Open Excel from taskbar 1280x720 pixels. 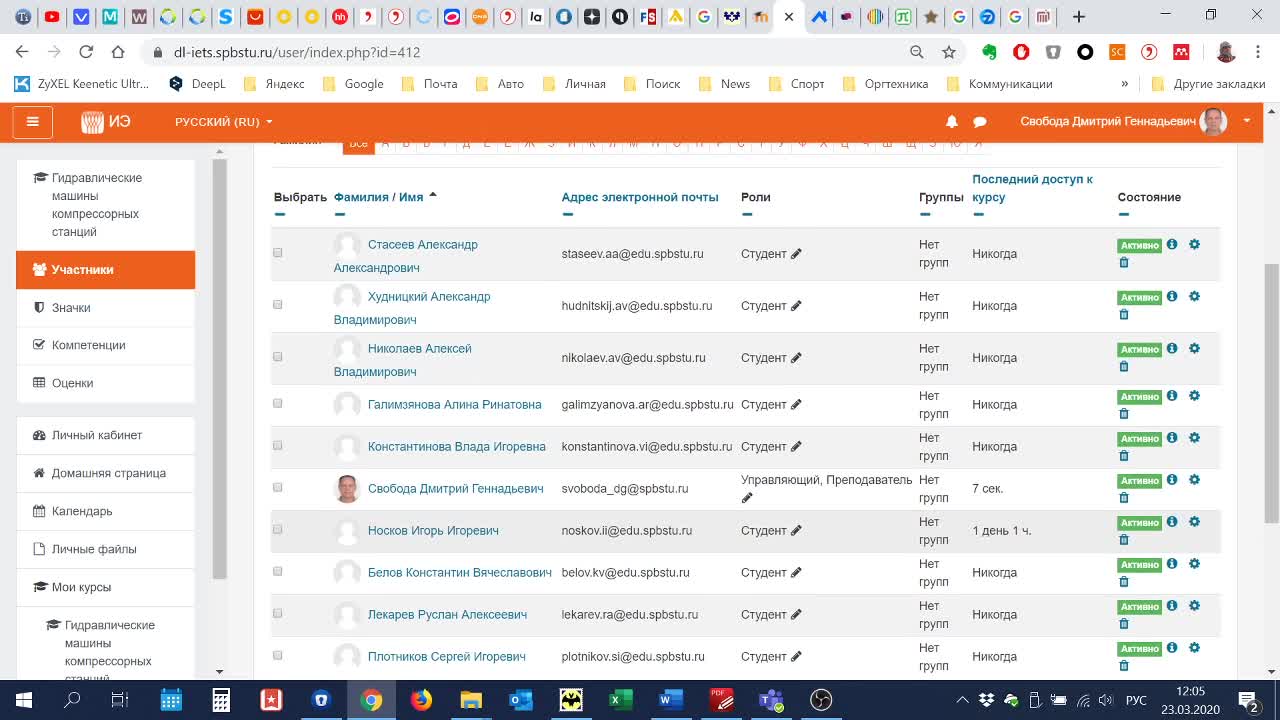coord(621,700)
